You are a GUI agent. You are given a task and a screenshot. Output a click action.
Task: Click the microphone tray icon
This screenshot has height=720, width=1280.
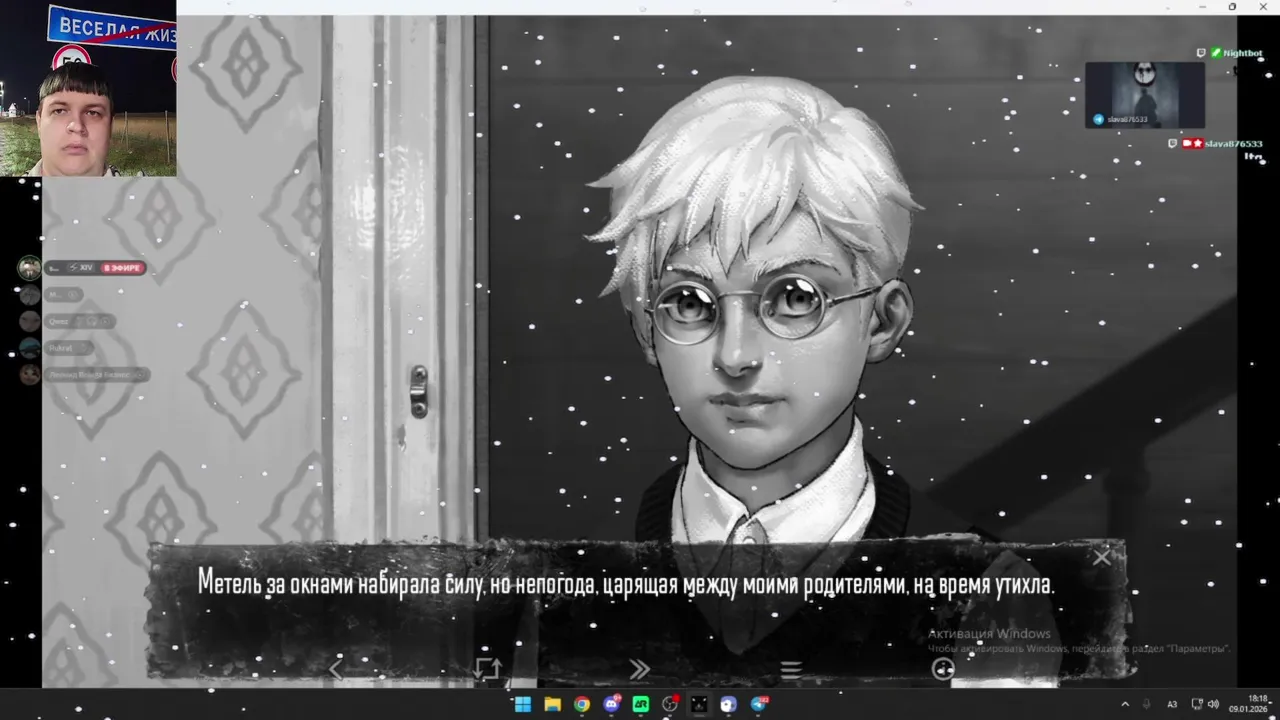point(1147,704)
